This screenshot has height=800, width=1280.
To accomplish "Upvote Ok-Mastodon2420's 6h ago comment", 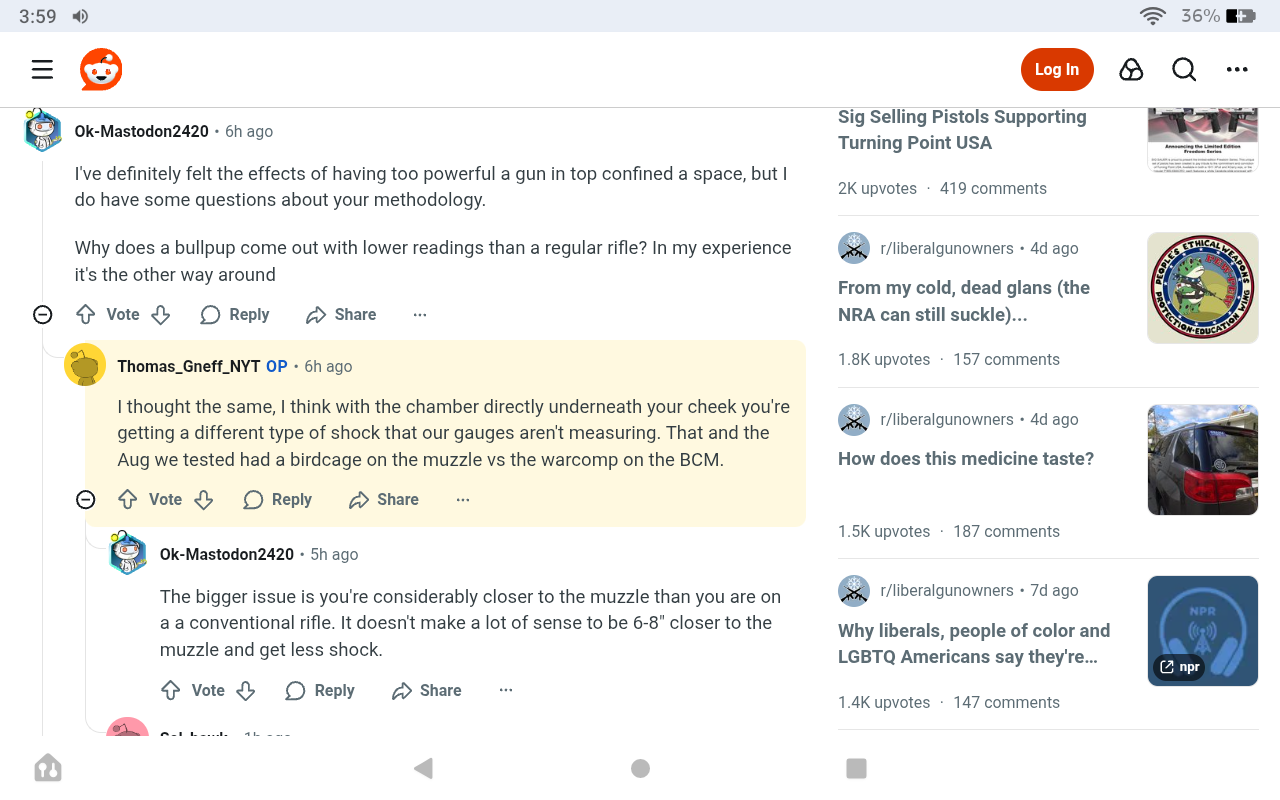I will 86,314.
